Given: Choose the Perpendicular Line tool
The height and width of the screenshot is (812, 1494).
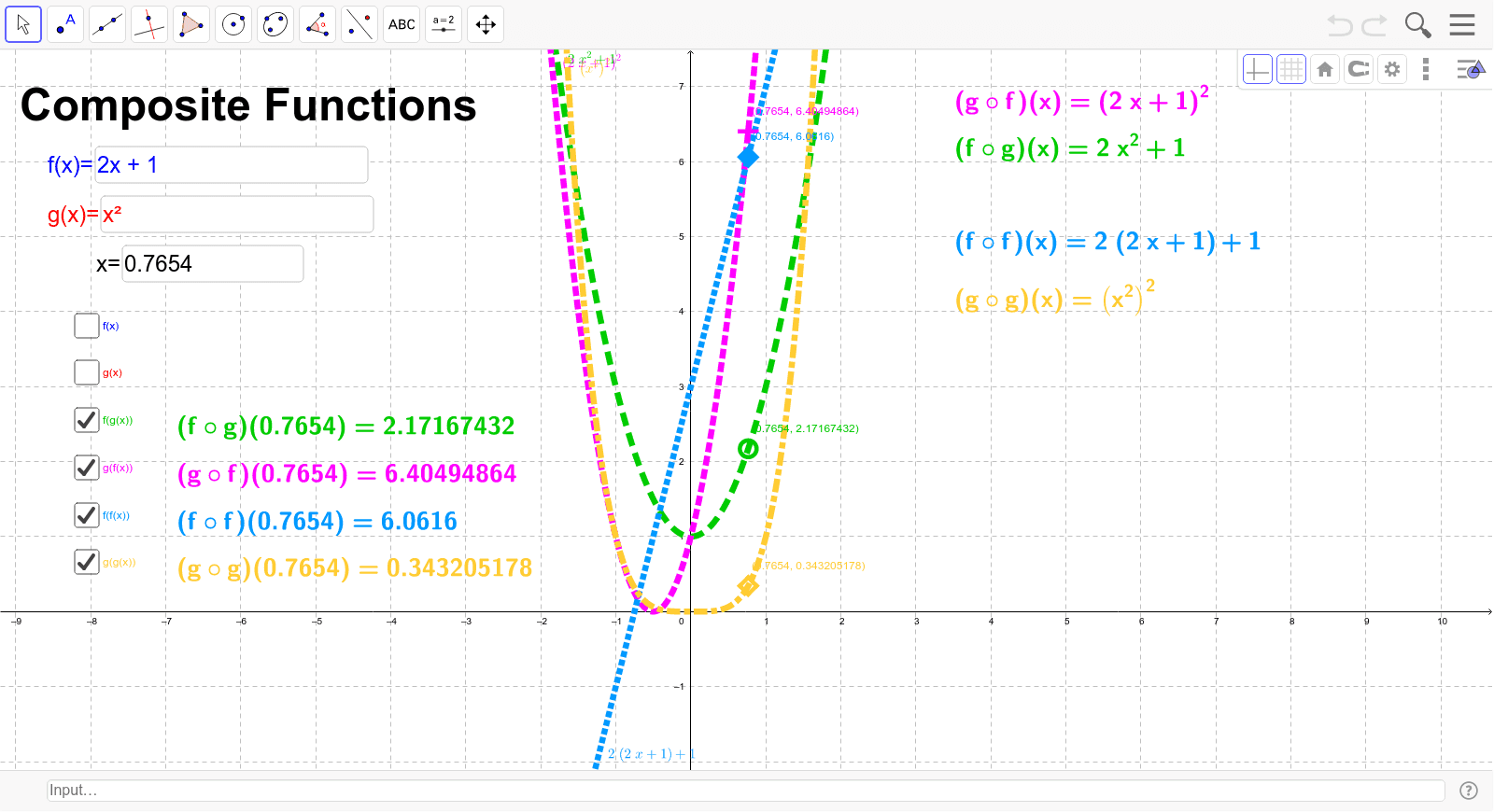Looking at the screenshot, I should (x=149, y=24).
